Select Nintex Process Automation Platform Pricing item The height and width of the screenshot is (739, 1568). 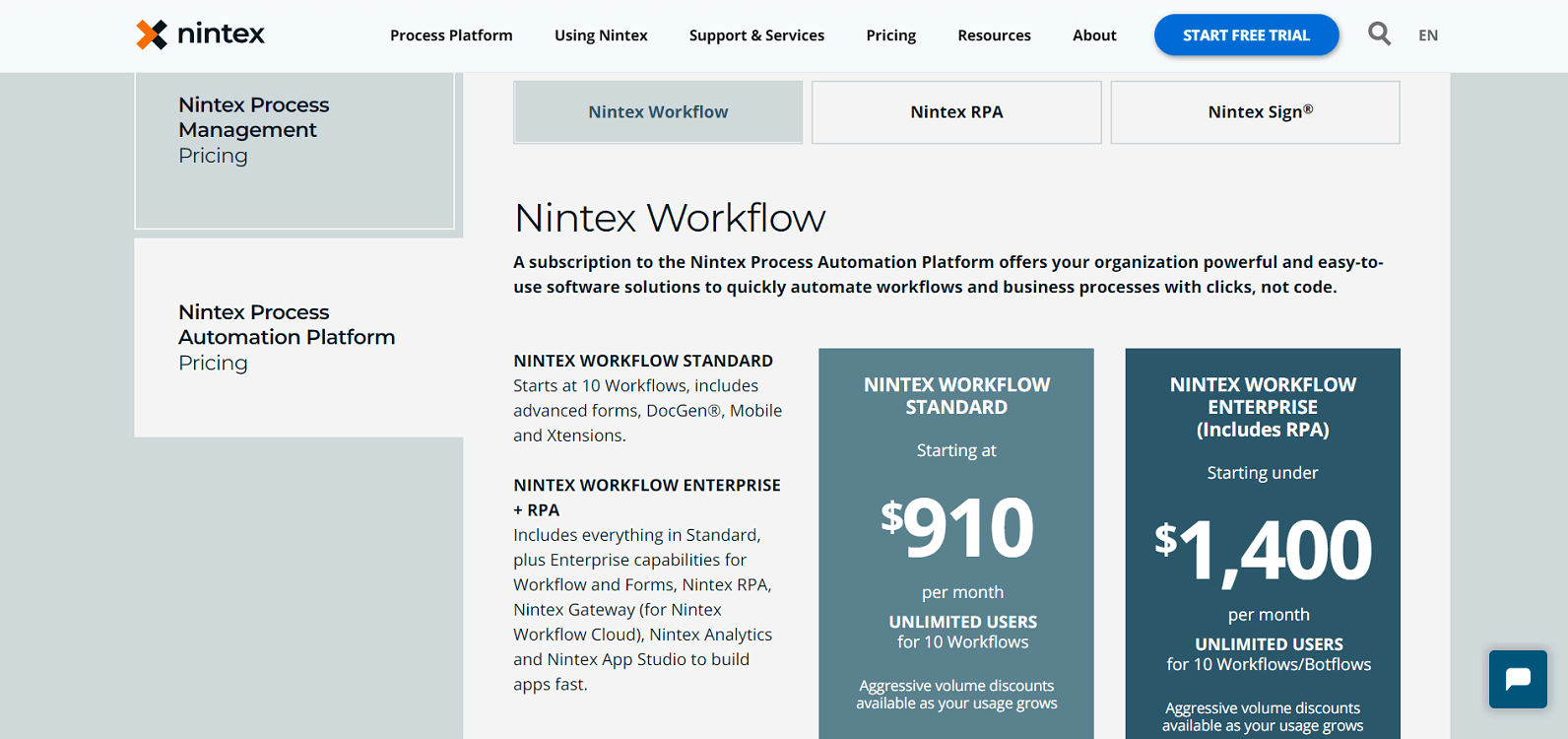298,337
